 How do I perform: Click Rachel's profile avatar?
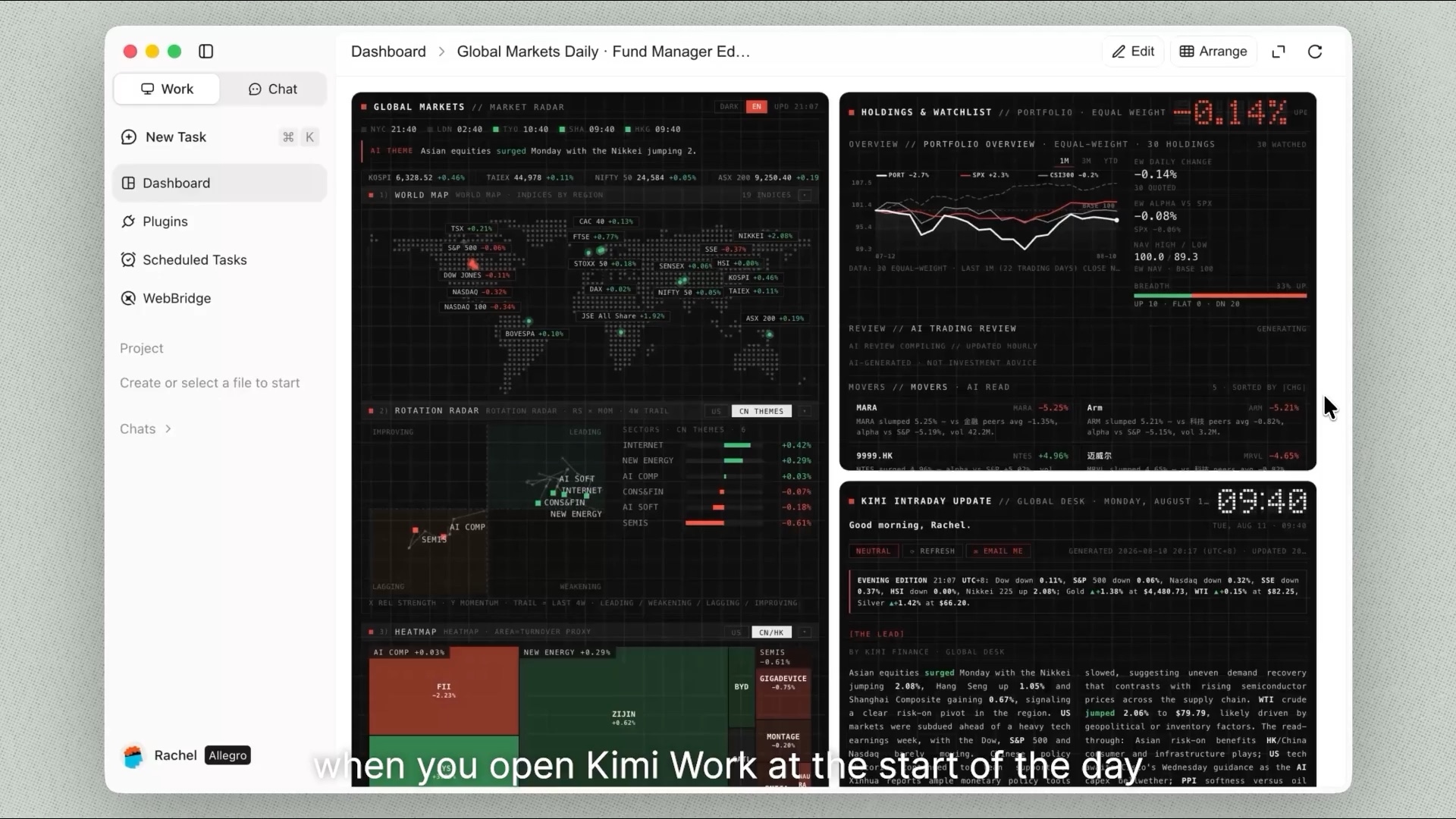133,755
